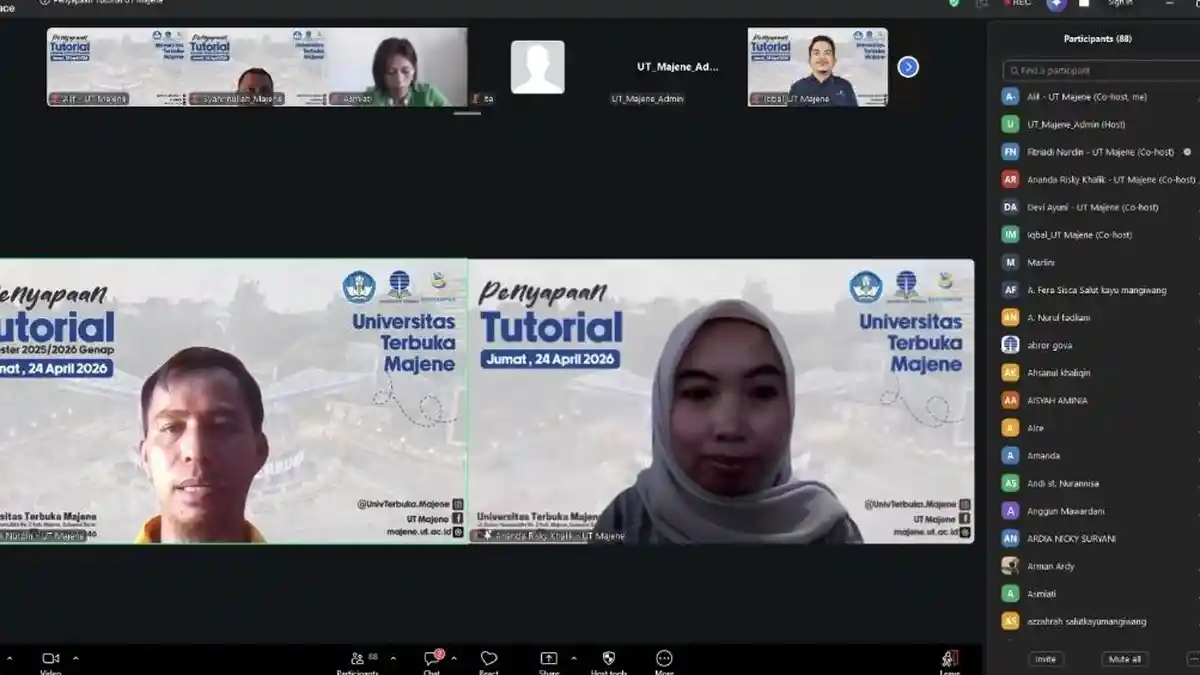Open the Chat icon with red badge

433,657
